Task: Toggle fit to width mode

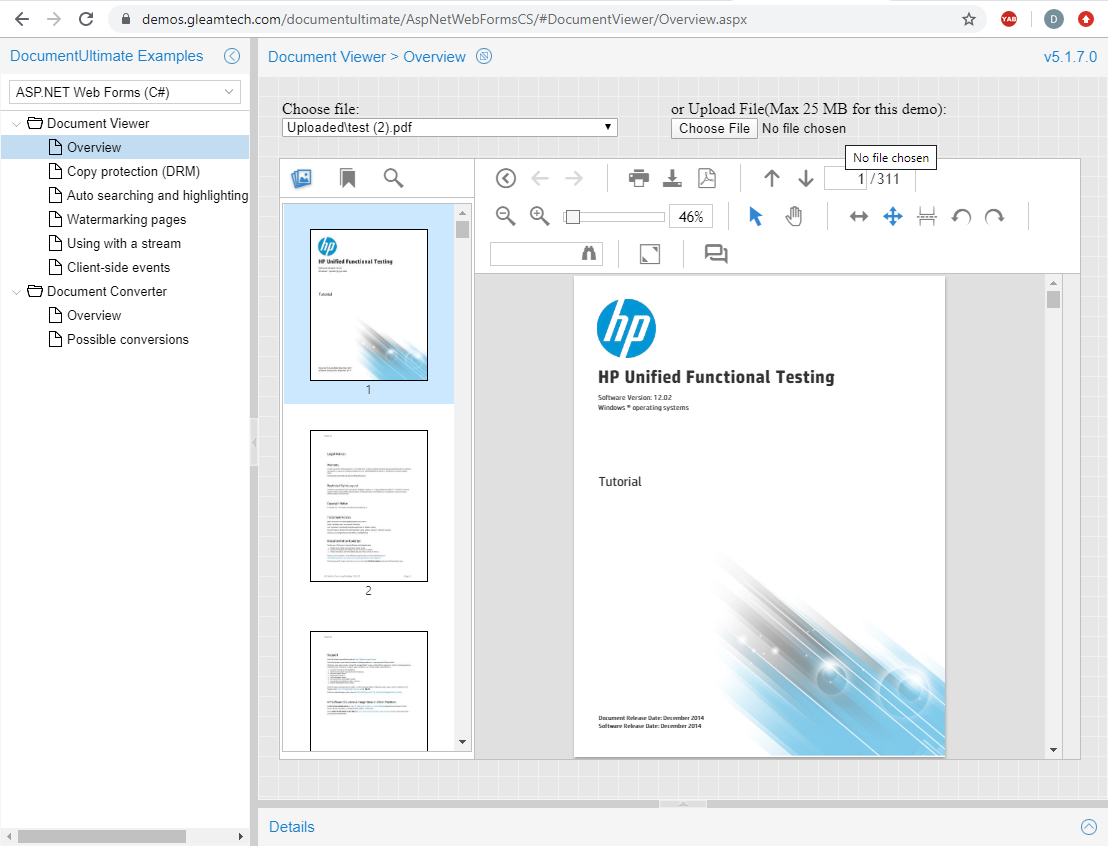Action: click(858, 216)
